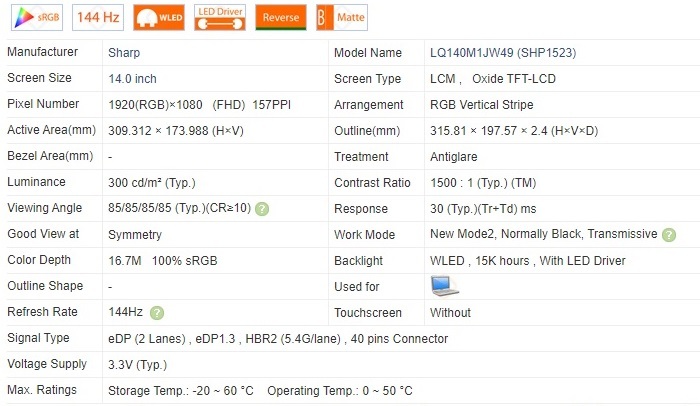Click the New Mode2, Normally Black text
The image size is (700, 406).
(x=506, y=234)
